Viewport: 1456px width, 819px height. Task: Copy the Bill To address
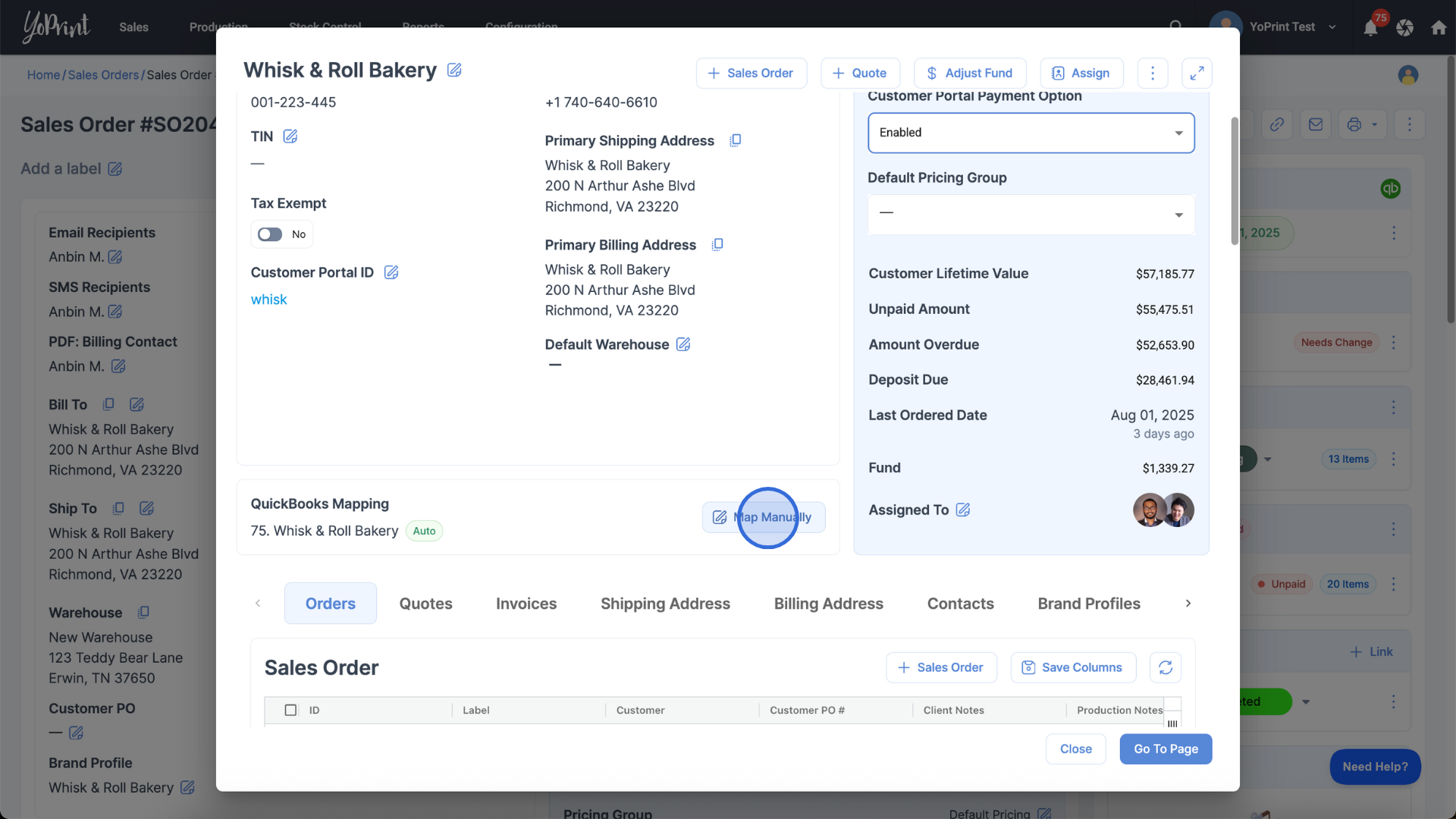108,404
